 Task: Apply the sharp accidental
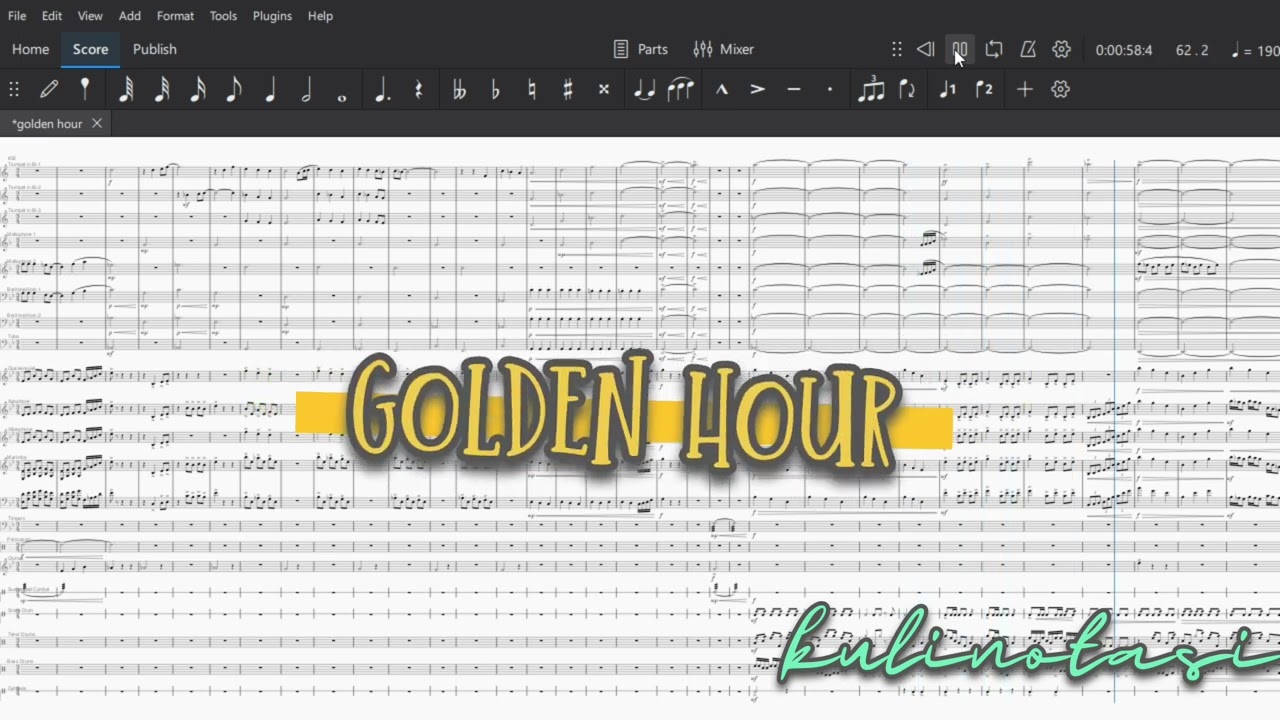pos(567,90)
